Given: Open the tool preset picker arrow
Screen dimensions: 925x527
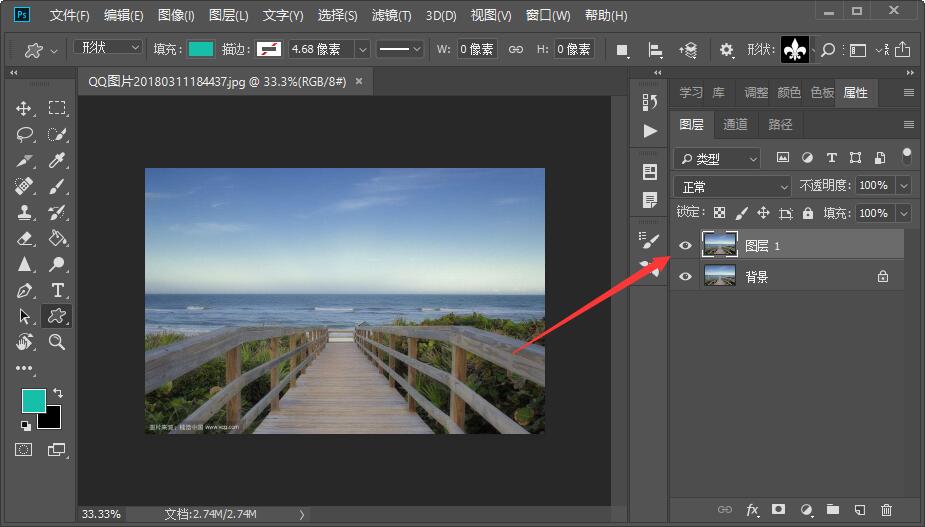Looking at the screenshot, I should [x=54, y=51].
